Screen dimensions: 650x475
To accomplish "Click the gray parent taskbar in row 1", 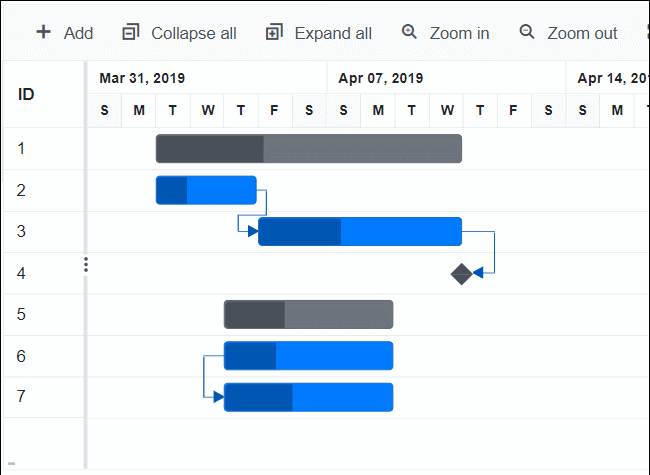I will click(309, 149).
